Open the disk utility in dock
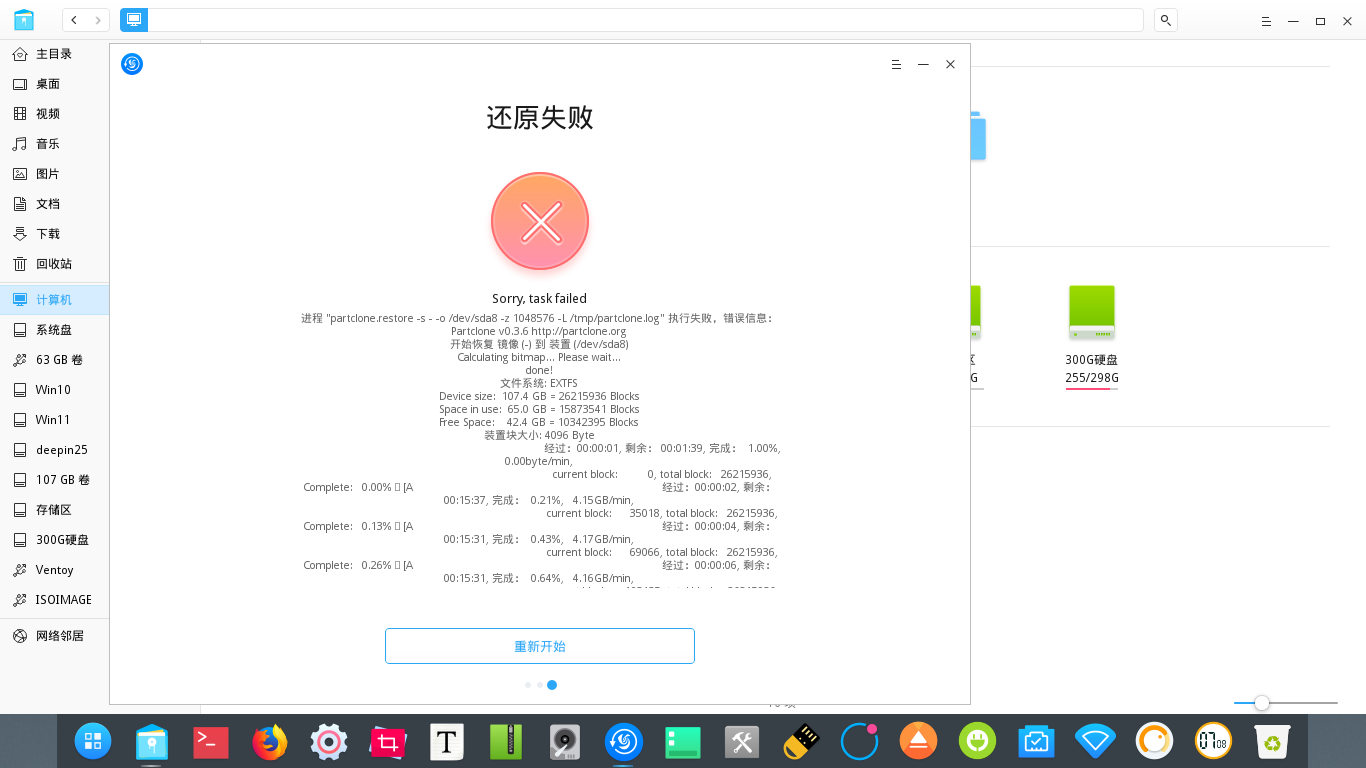Screen dimensions: 1366x768 [x=565, y=741]
